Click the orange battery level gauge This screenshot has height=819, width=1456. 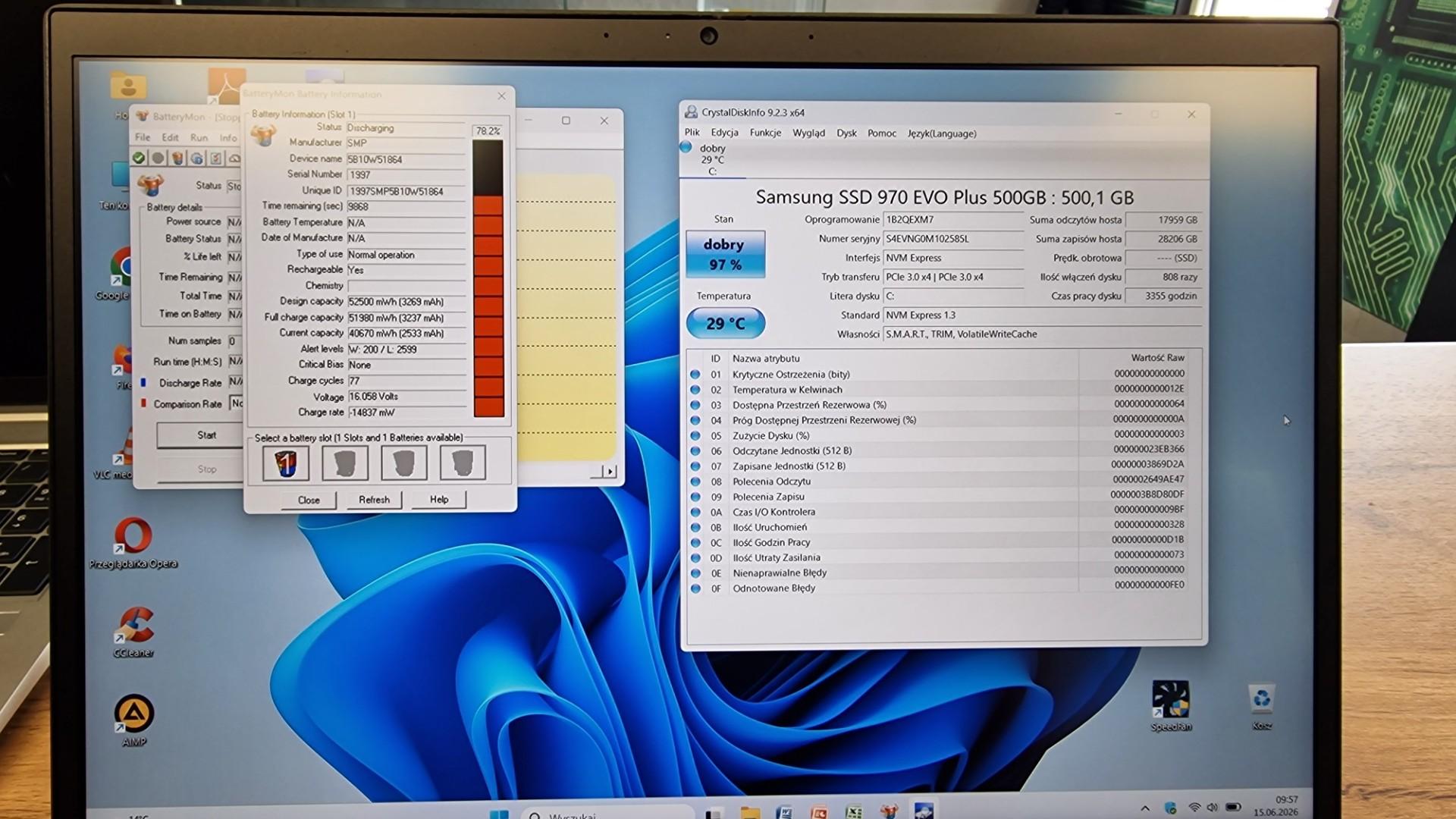(488, 278)
